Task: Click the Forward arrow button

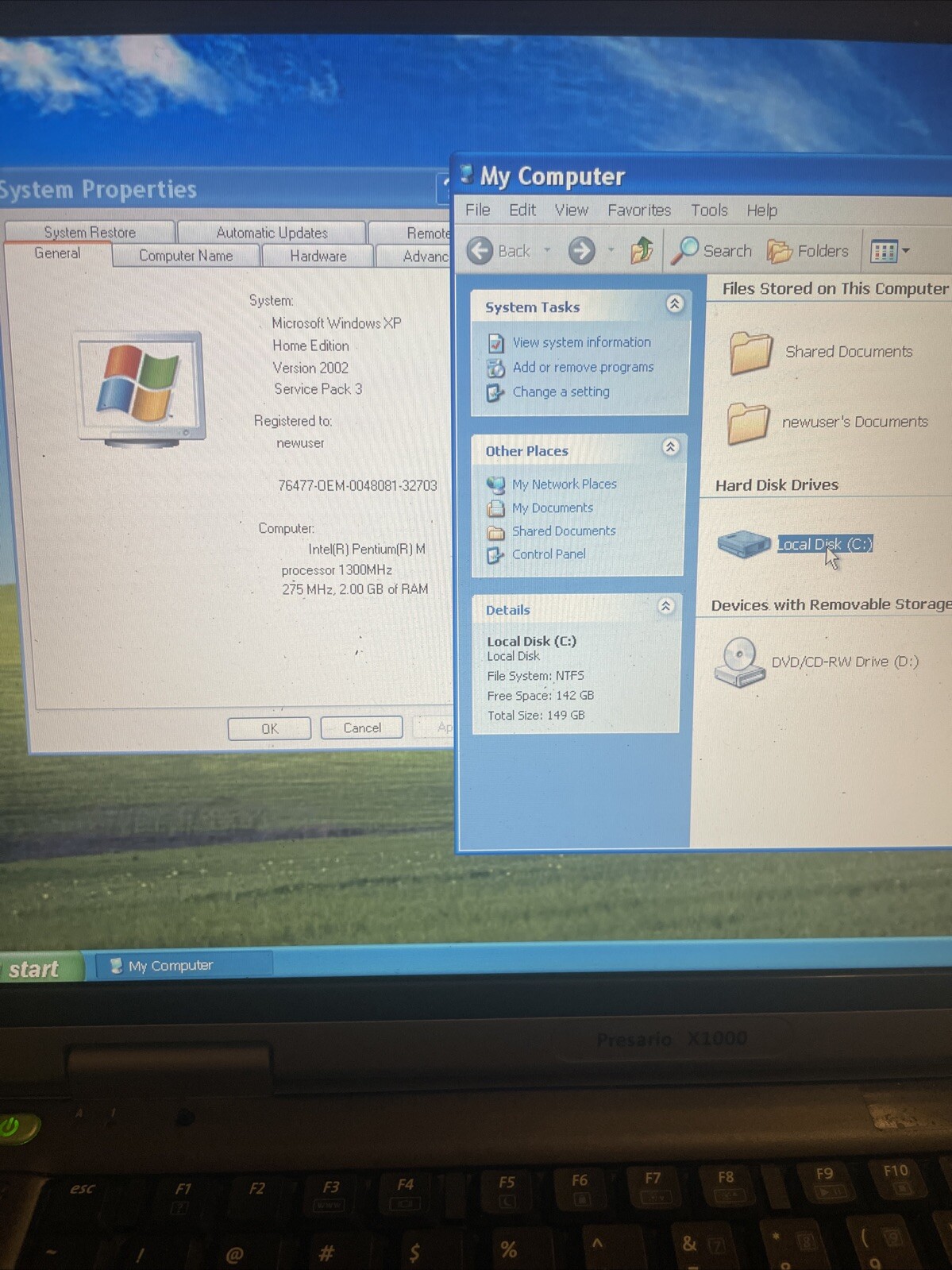Action: 581,251
